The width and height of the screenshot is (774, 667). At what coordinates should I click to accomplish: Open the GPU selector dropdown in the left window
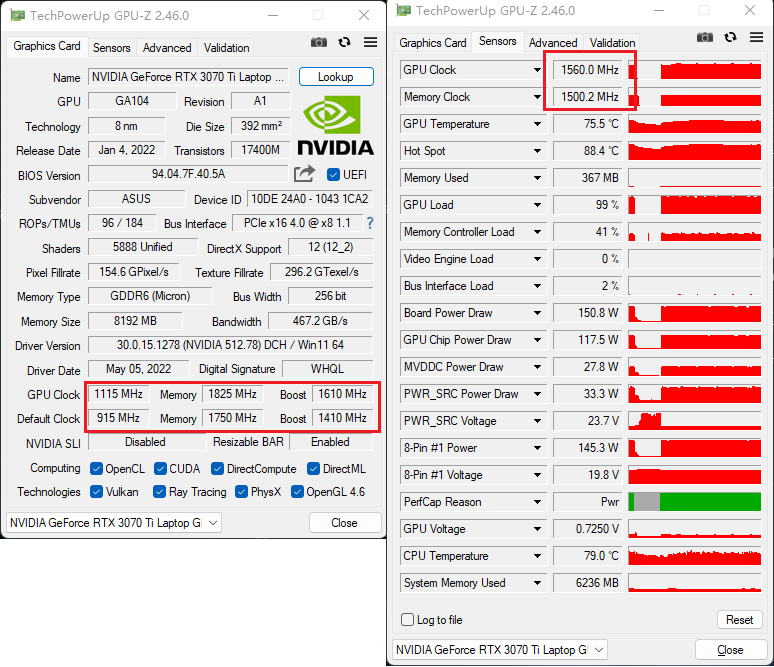pos(114,523)
